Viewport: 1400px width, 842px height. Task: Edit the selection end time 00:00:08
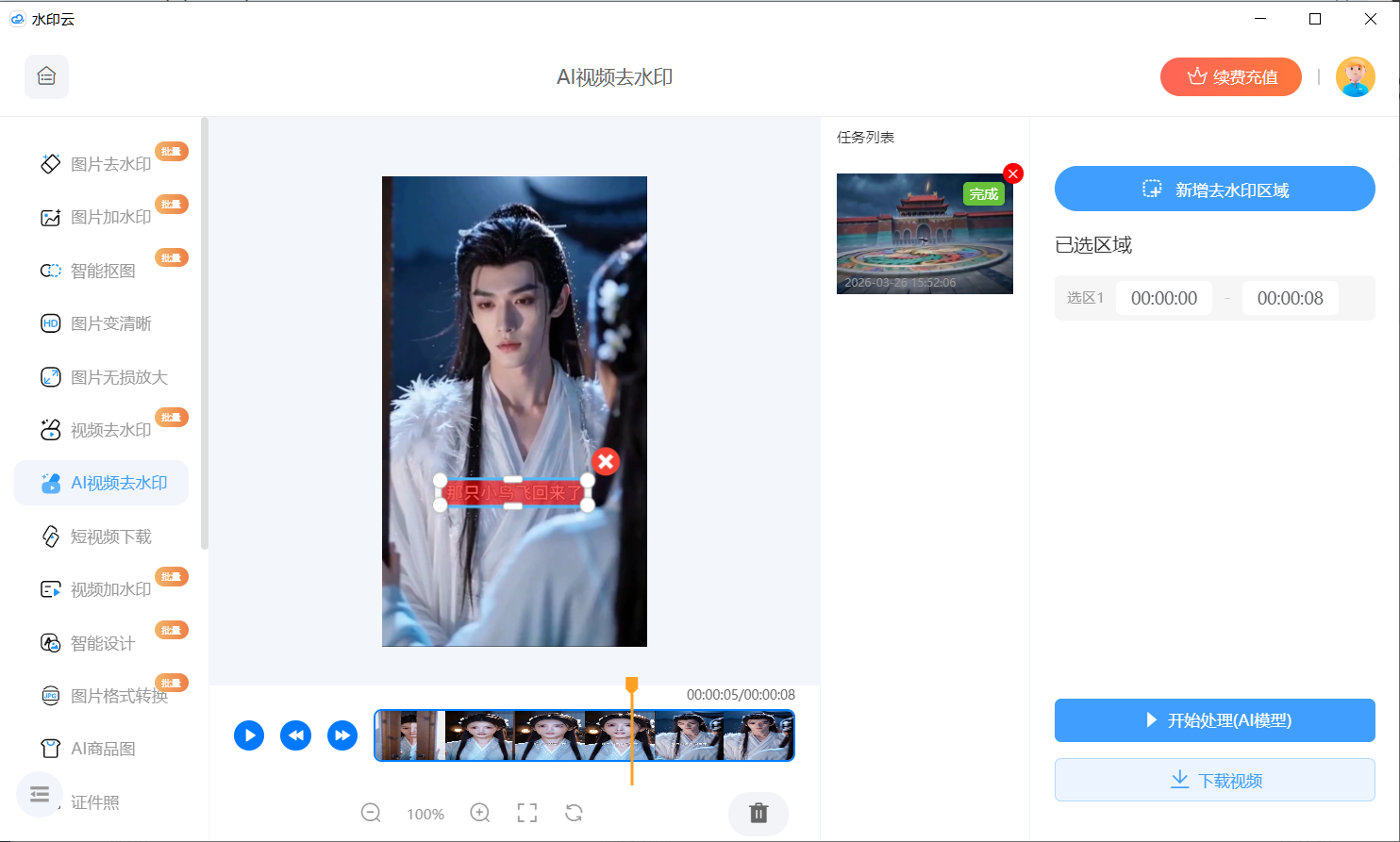point(1290,298)
